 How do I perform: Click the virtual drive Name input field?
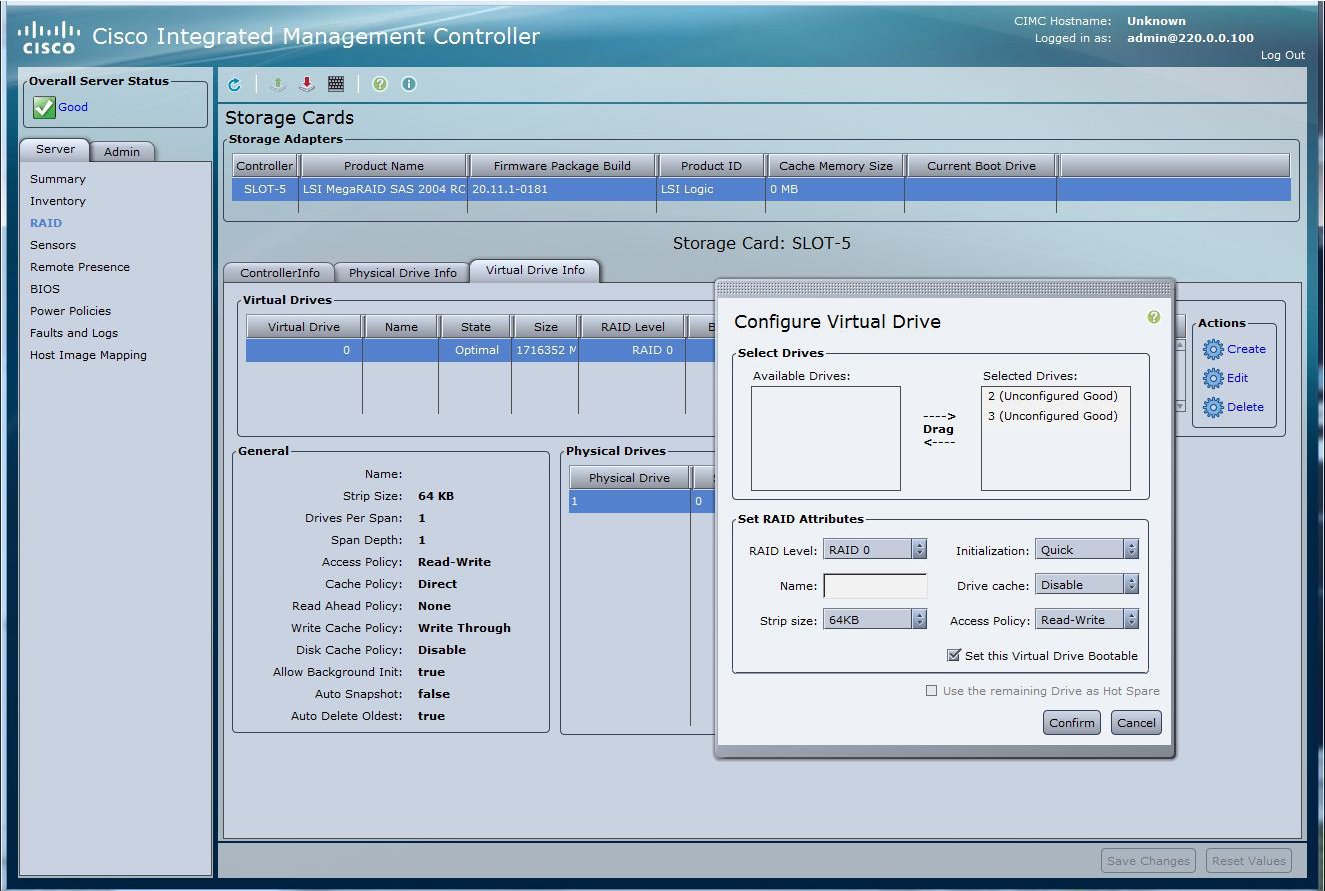click(875, 586)
